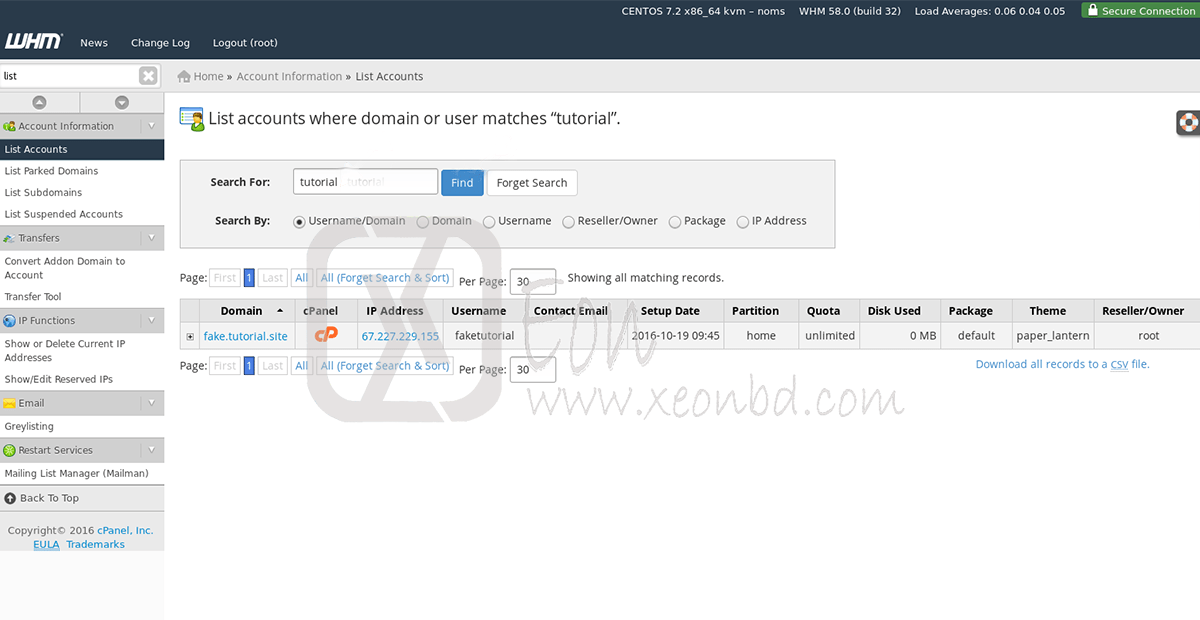Screen dimensions: 1200x620
Task: Select the Domain search radio button
Action: (423, 221)
